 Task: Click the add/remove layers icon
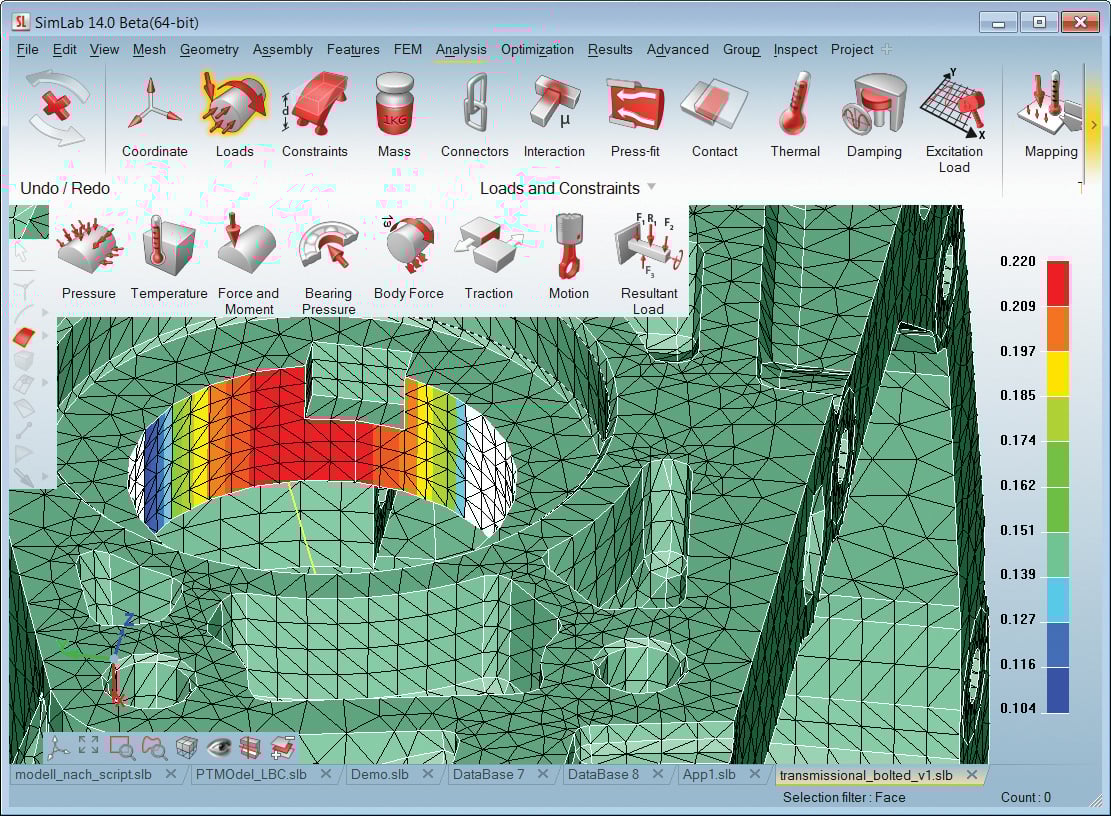tap(283, 747)
